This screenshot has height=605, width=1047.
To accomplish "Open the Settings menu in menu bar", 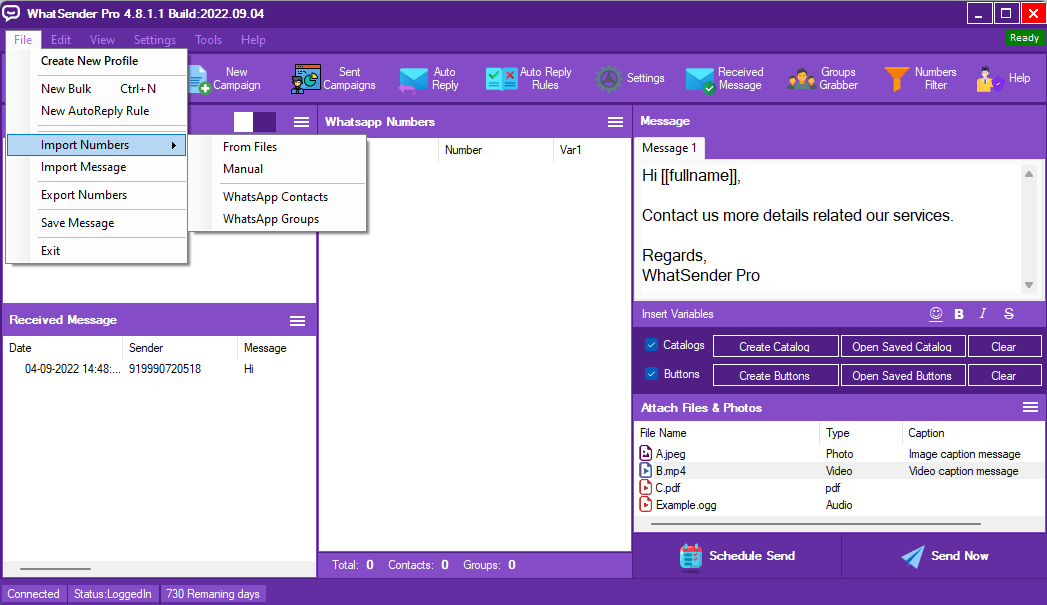I will pyautogui.click(x=154, y=40).
